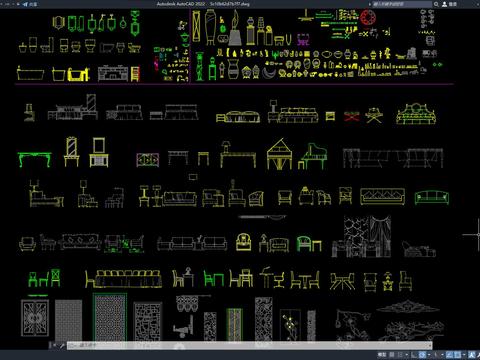The width and height of the screenshot is (480, 360).
Task: Open command line customize wrench icon
Action: click(62, 346)
